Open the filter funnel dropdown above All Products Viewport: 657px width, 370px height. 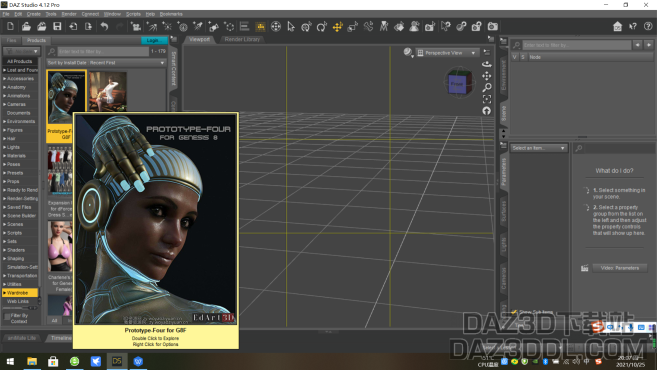pos(21,51)
